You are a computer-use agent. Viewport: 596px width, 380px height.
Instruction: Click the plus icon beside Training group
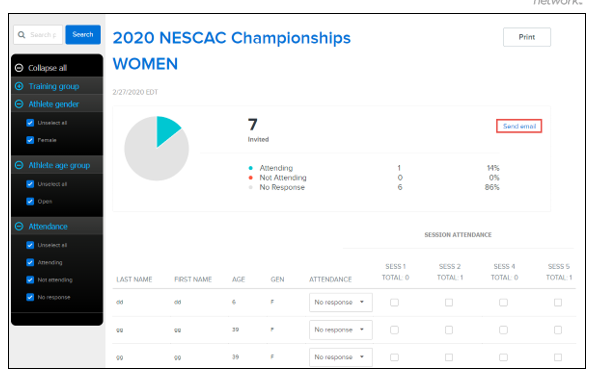tap(19, 86)
